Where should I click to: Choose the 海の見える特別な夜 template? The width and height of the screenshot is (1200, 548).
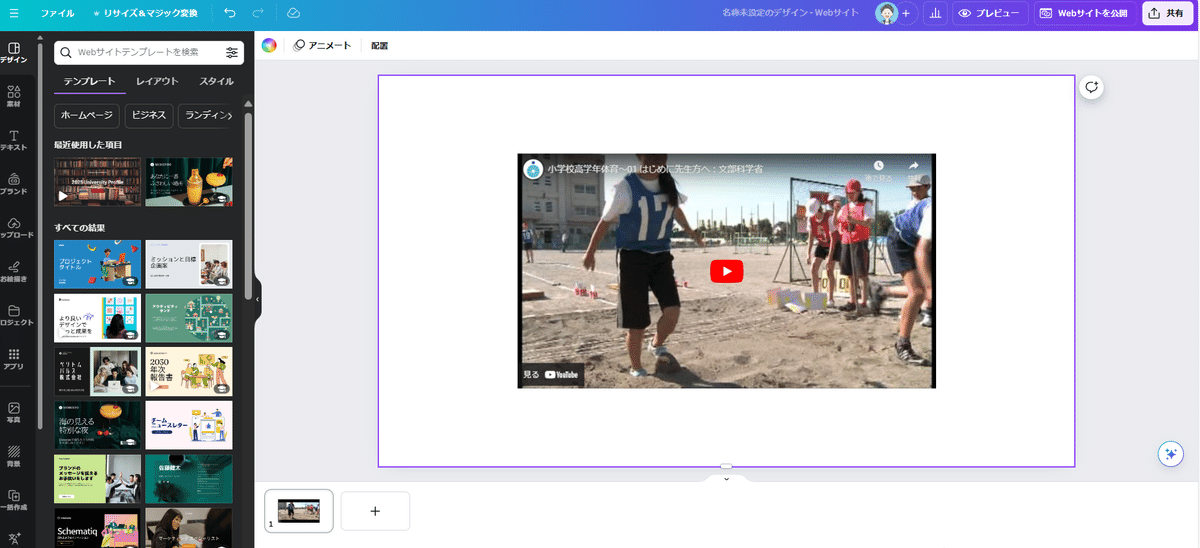tap(97, 426)
